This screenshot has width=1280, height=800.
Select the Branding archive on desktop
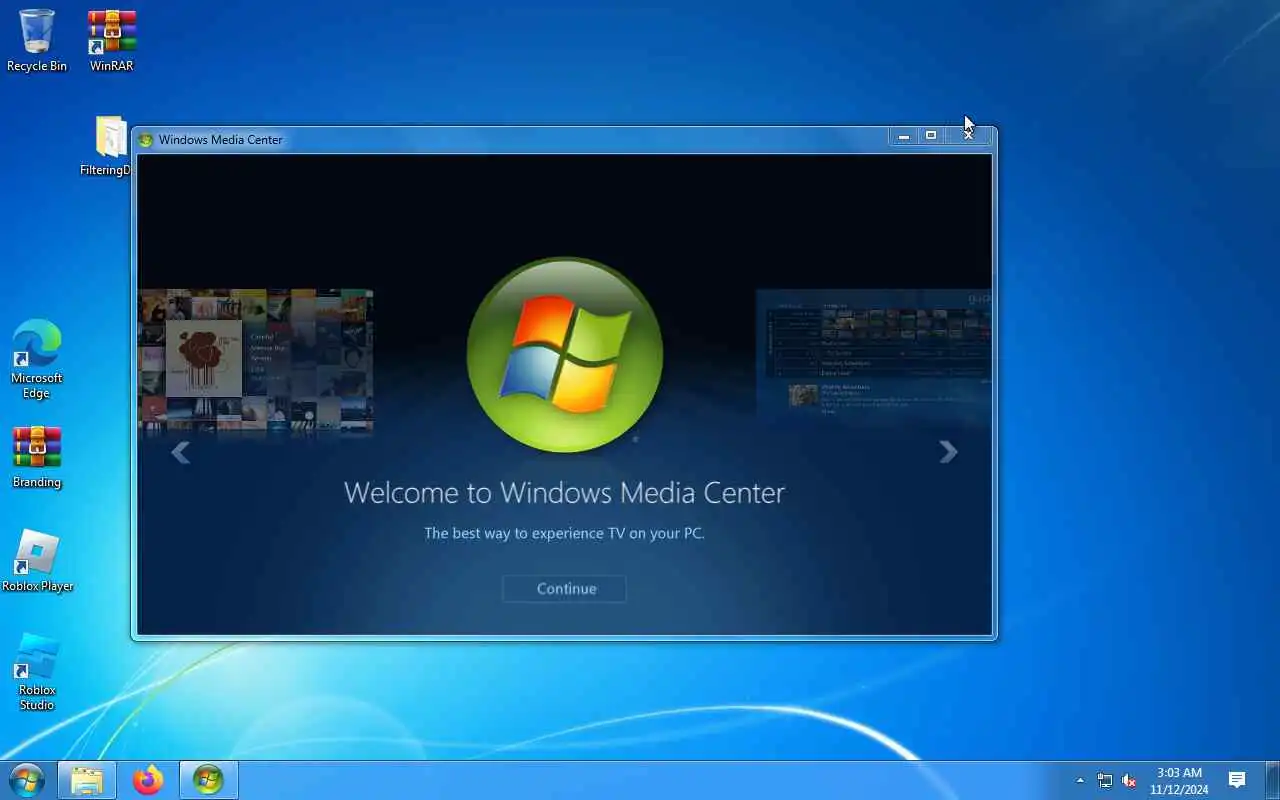tap(37, 458)
